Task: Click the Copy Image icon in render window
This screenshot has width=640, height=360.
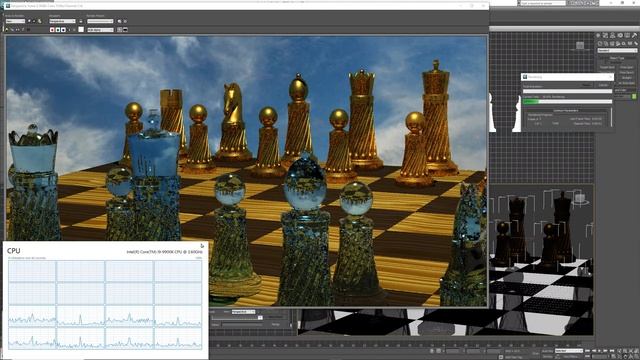Action: [x=12, y=30]
